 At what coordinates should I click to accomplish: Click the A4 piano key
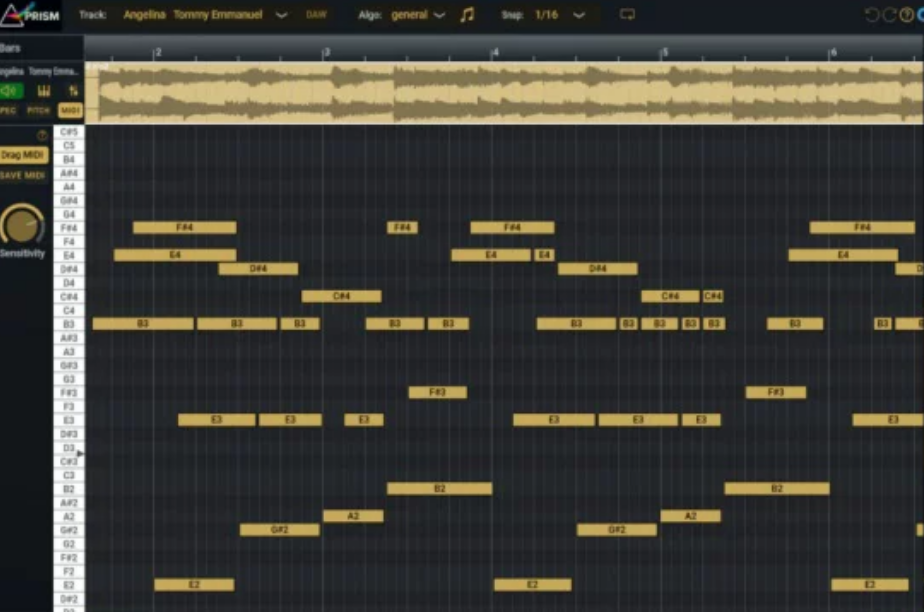click(69, 187)
